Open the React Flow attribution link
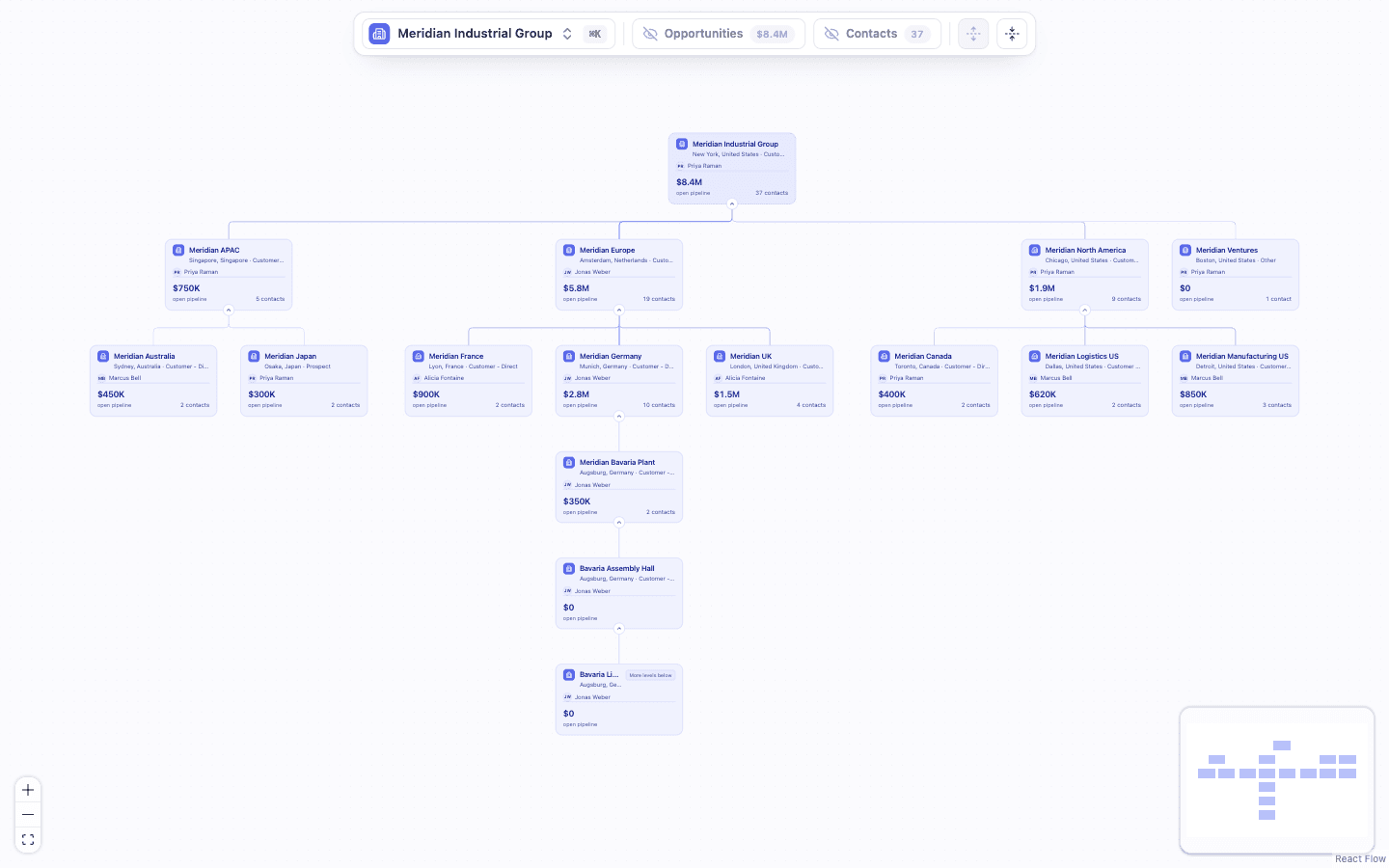This screenshot has height=868, width=1389. (1360, 858)
